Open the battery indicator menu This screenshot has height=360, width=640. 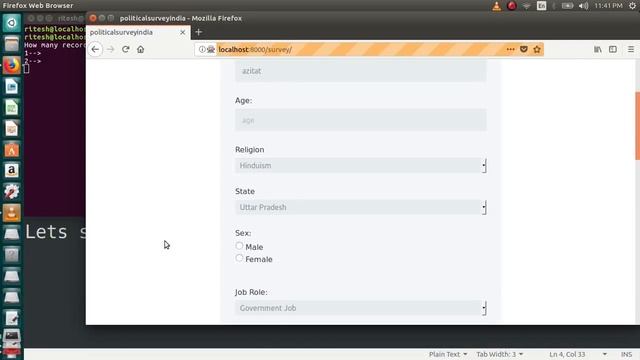[567, 6]
